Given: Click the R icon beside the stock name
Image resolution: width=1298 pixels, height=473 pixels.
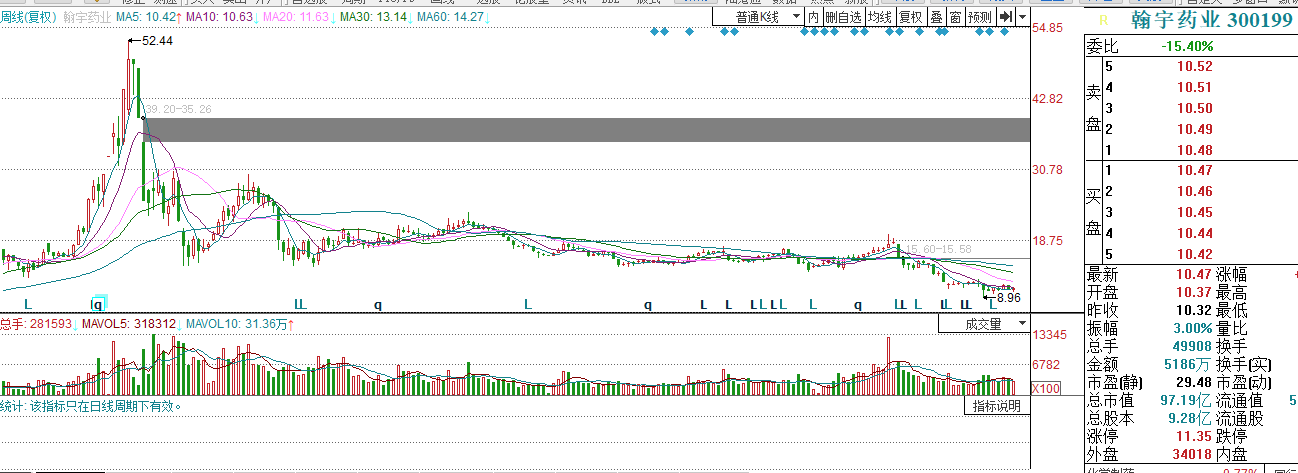Looking at the screenshot, I should (x=1102, y=21).
